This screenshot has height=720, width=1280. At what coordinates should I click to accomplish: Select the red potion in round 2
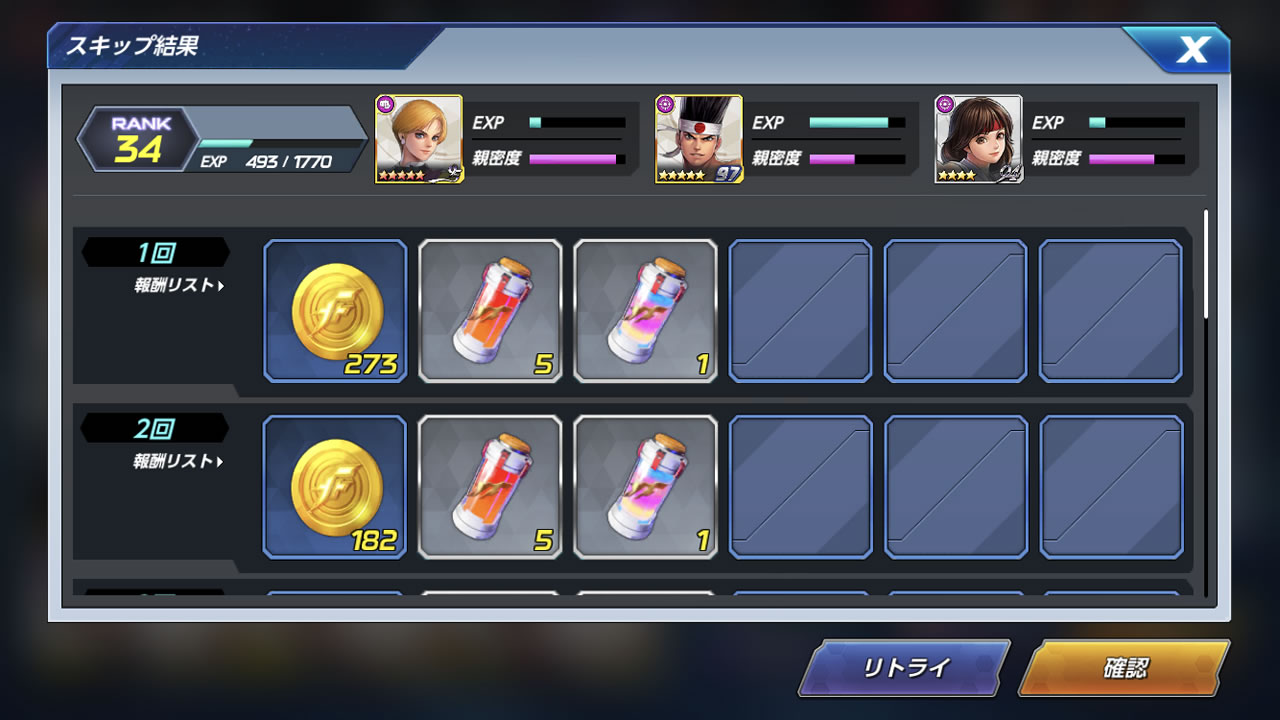490,487
